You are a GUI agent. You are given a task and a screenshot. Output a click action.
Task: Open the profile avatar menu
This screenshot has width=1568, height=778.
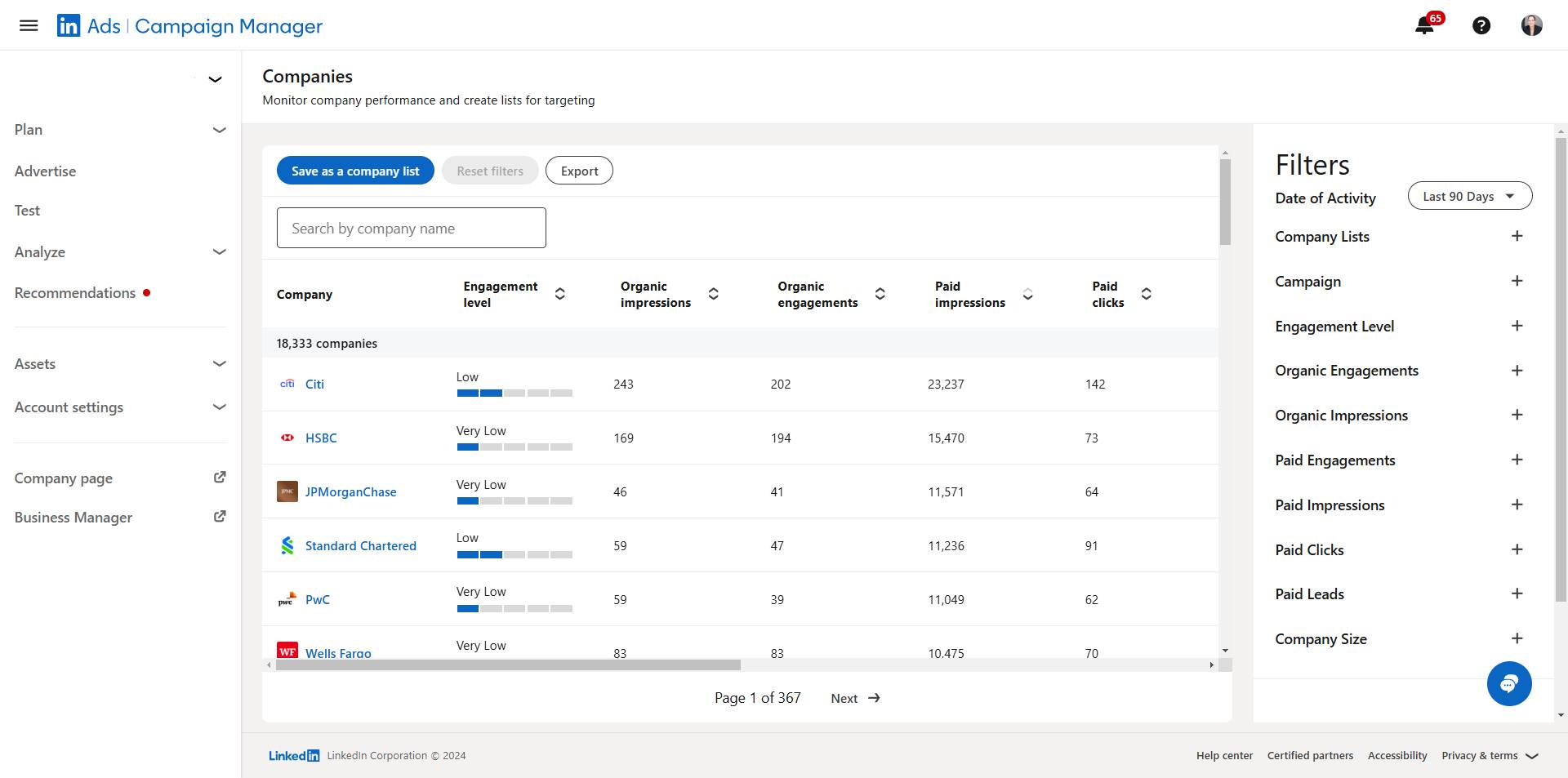1531,25
